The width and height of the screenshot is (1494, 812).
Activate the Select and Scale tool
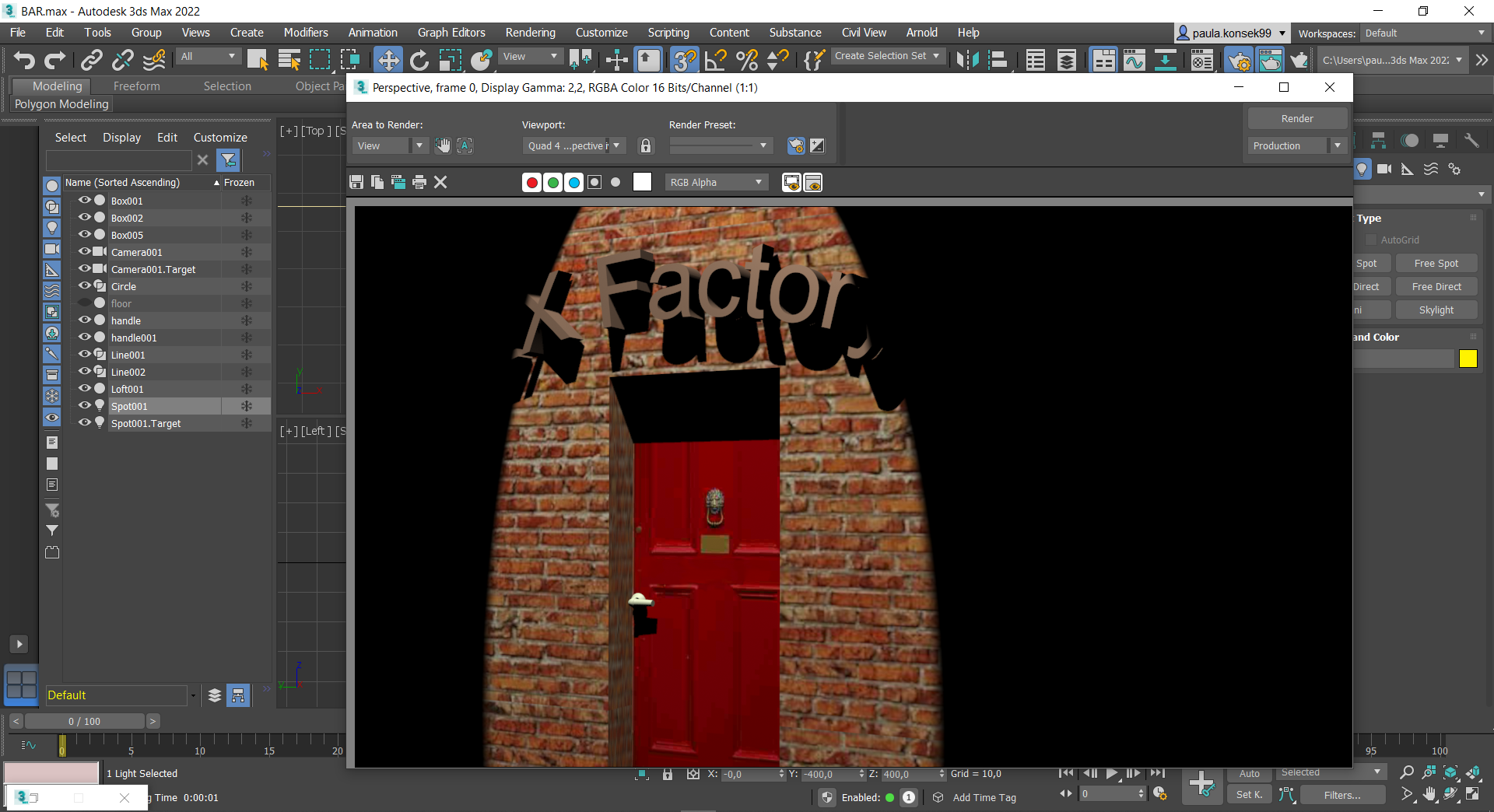point(451,60)
